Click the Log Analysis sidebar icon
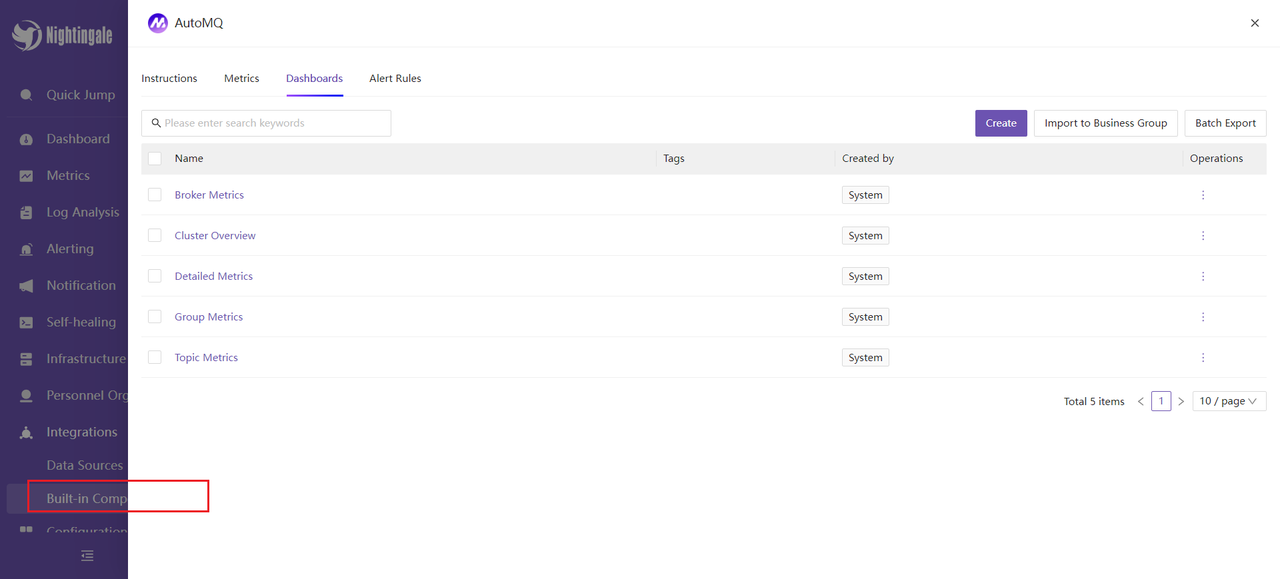This screenshot has width=1280, height=579. tap(27, 213)
